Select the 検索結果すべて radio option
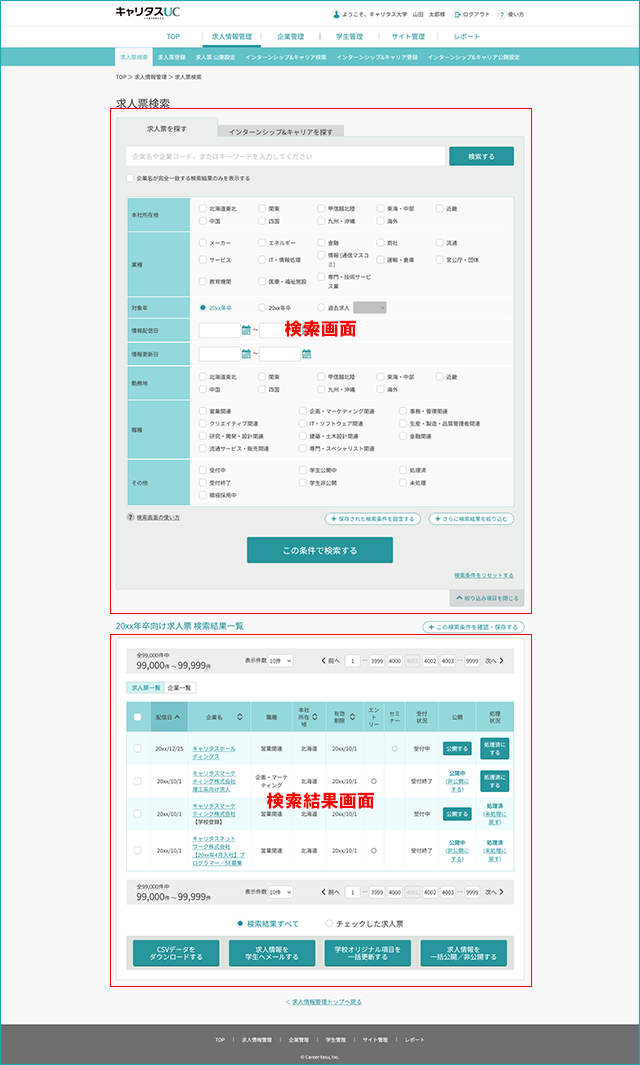The image size is (640, 1065). click(x=240, y=924)
